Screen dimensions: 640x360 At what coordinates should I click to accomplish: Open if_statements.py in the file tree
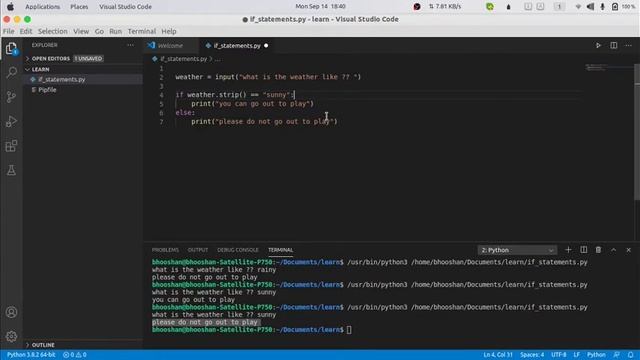(62, 80)
